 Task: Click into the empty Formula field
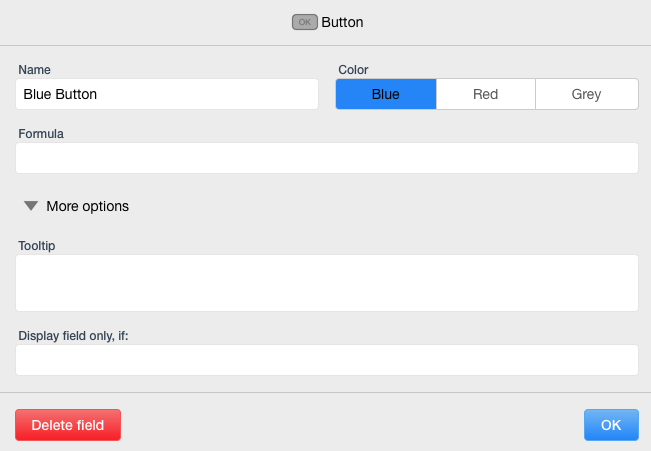coord(327,158)
